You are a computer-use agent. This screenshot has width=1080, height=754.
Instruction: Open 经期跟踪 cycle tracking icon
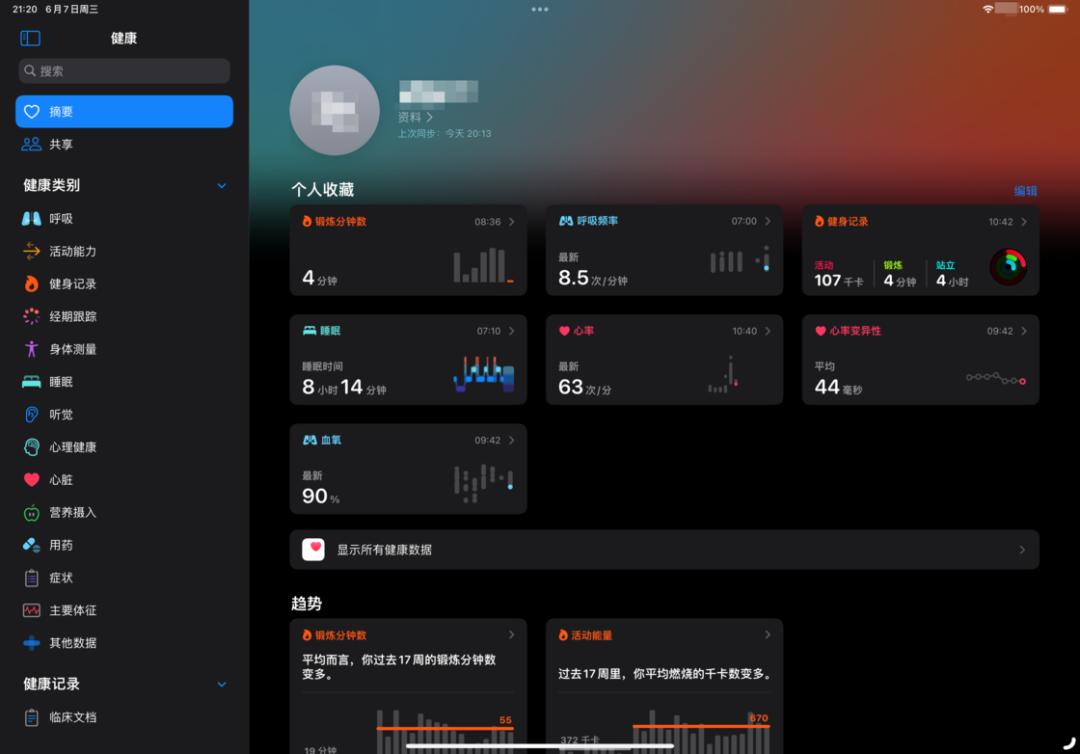(x=32, y=316)
